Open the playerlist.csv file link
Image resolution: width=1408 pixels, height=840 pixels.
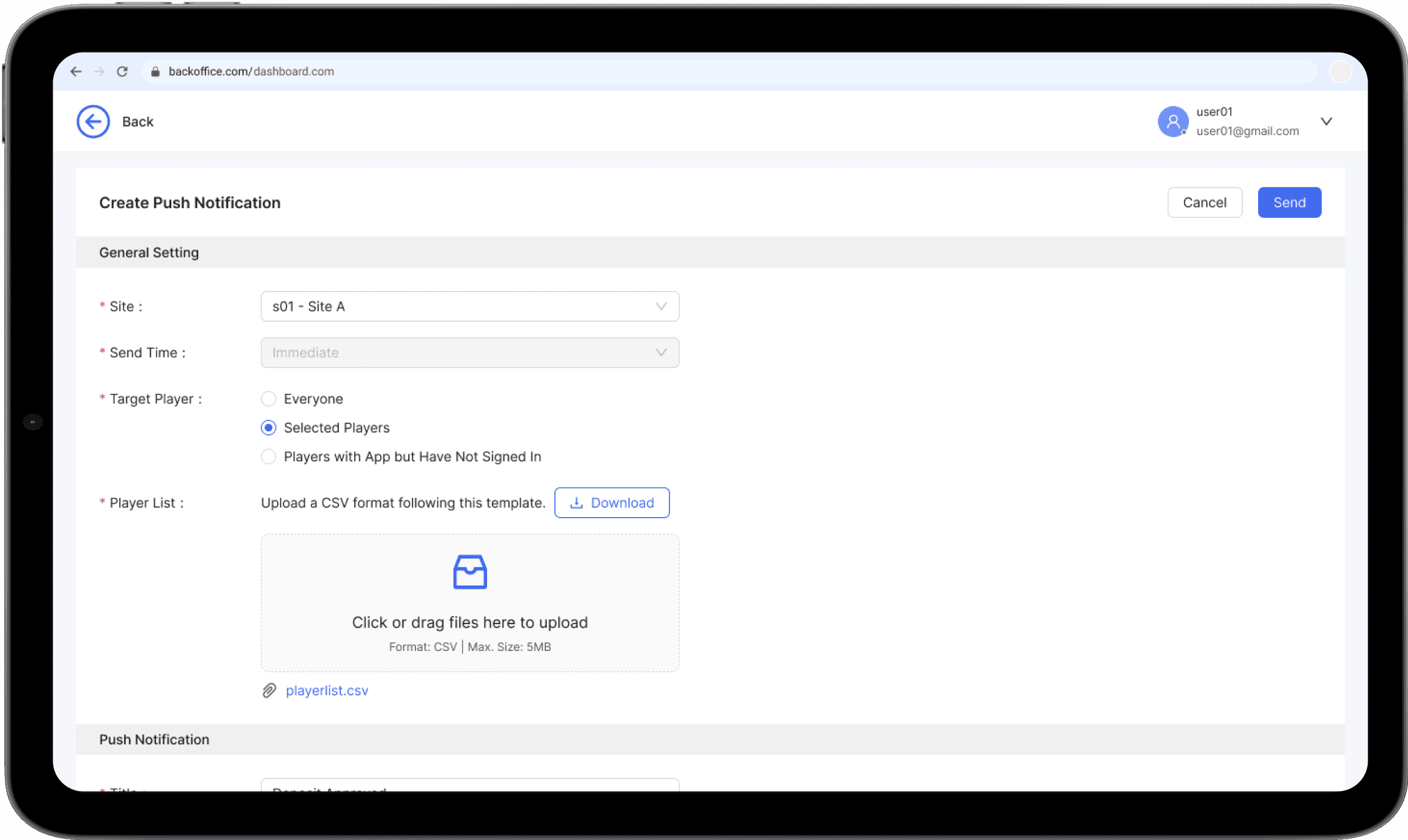pos(327,691)
